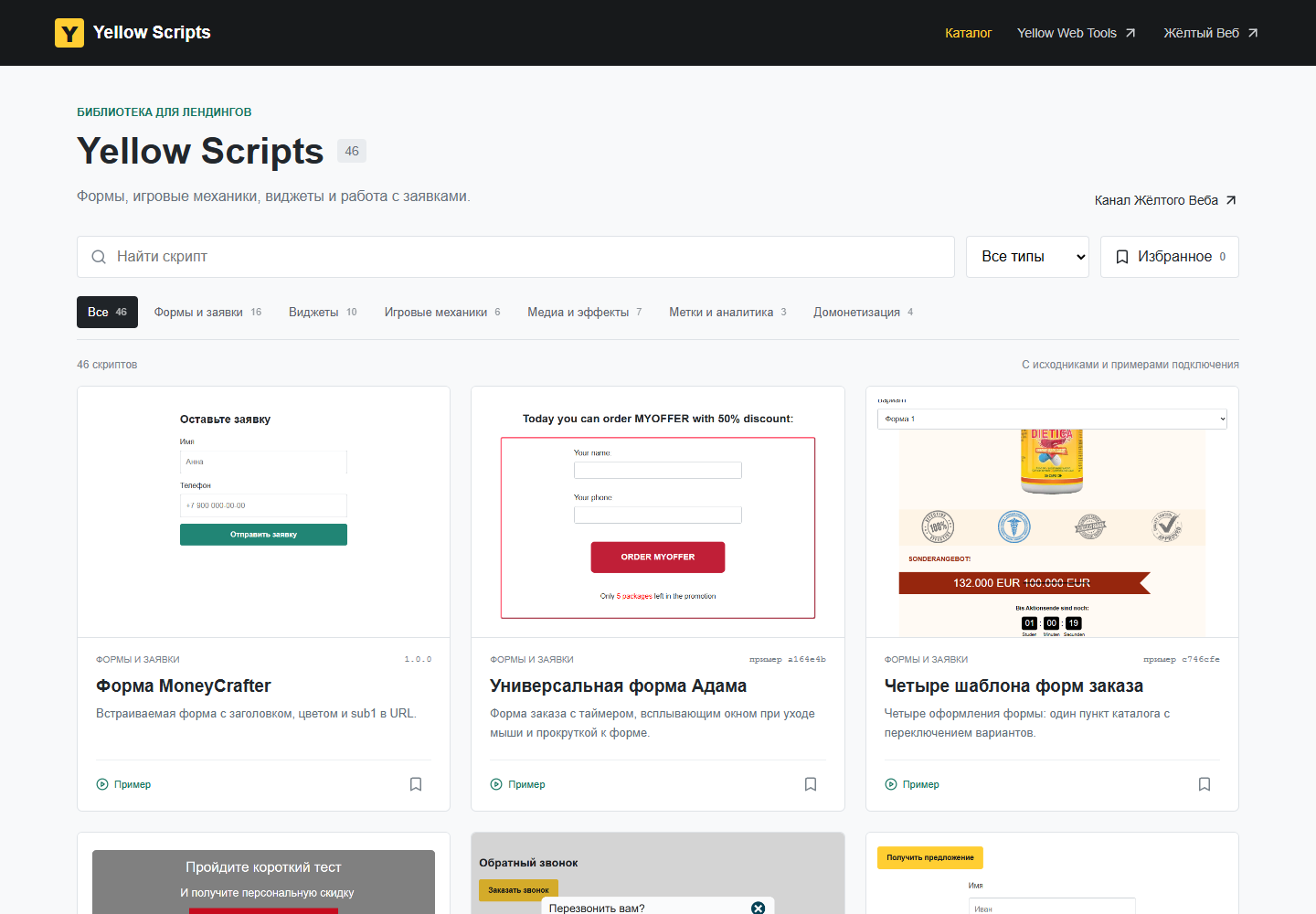This screenshot has height=914, width=1316.
Task: Click the yellow Y logo icon
Action: click(x=69, y=33)
